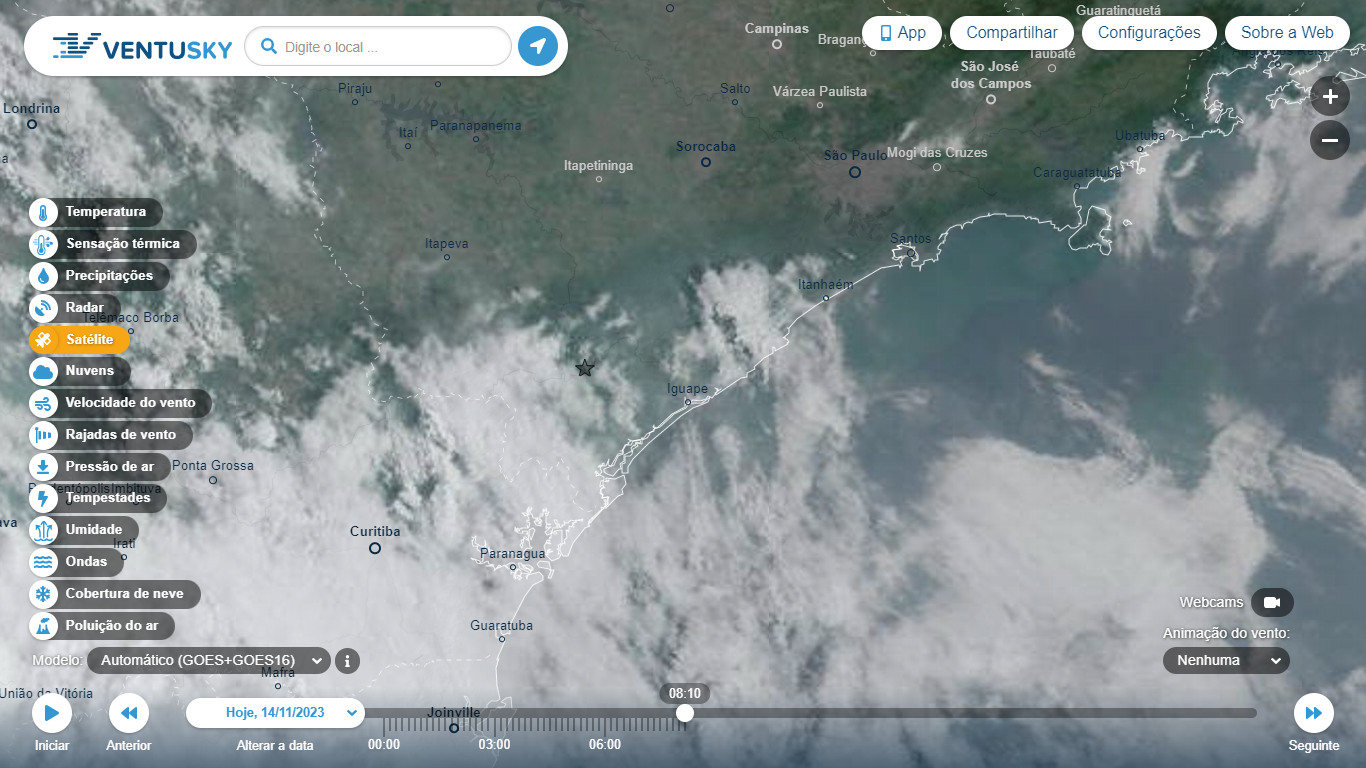Select the Precipitações layer label
The height and width of the screenshot is (768, 1366).
[x=110, y=276]
